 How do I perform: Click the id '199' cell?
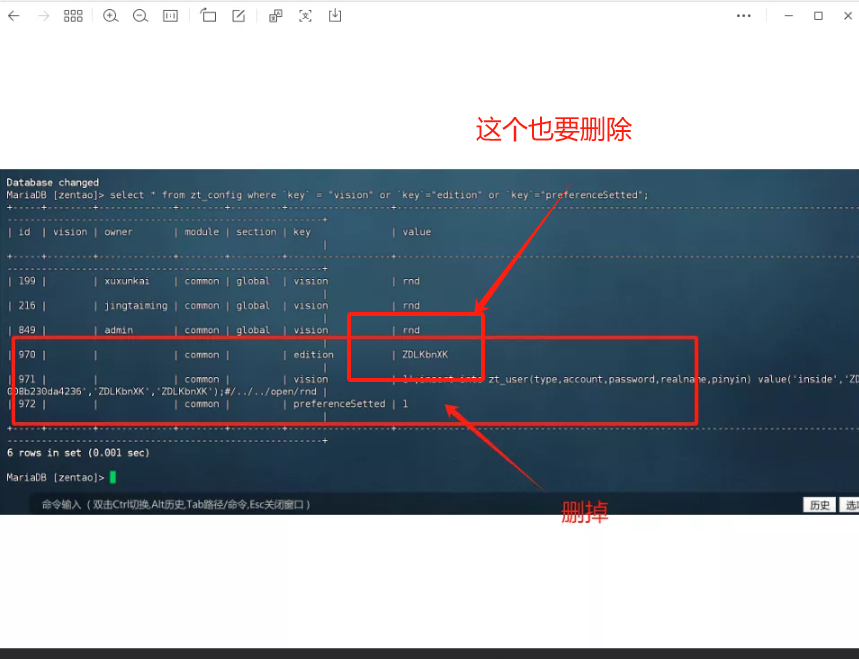click(x=27, y=281)
